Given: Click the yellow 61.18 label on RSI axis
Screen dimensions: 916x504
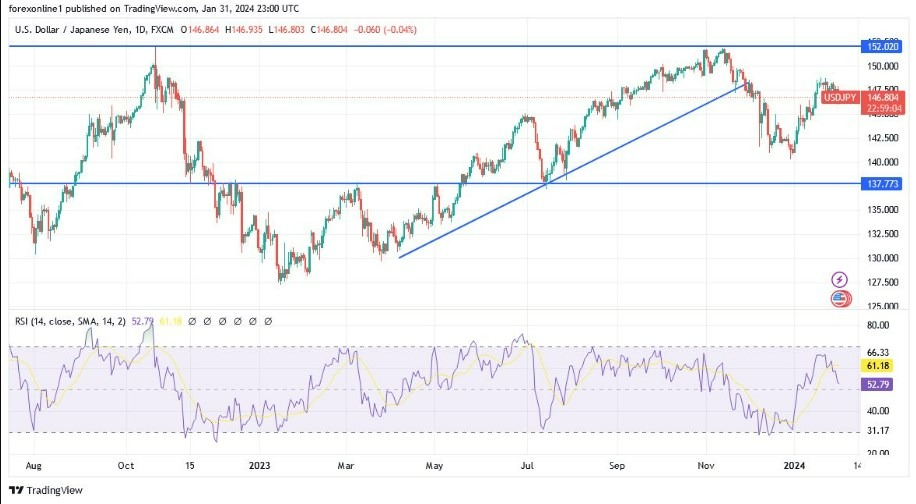Looking at the screenshot, I should point(877,366).
